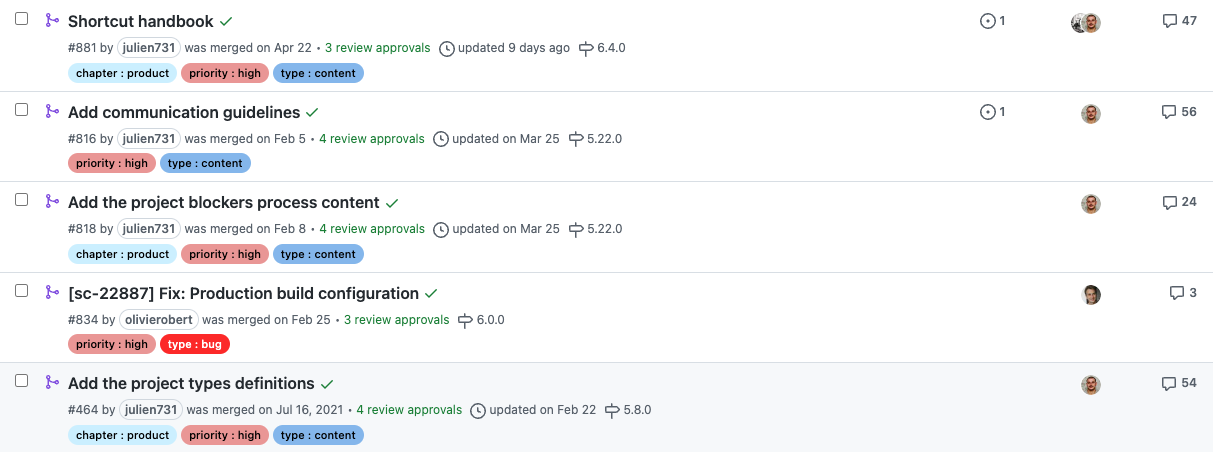Click the linked issue icon on Add communication guidelines
Screen dimensions: 1213x452
click(x=988, y=112)
